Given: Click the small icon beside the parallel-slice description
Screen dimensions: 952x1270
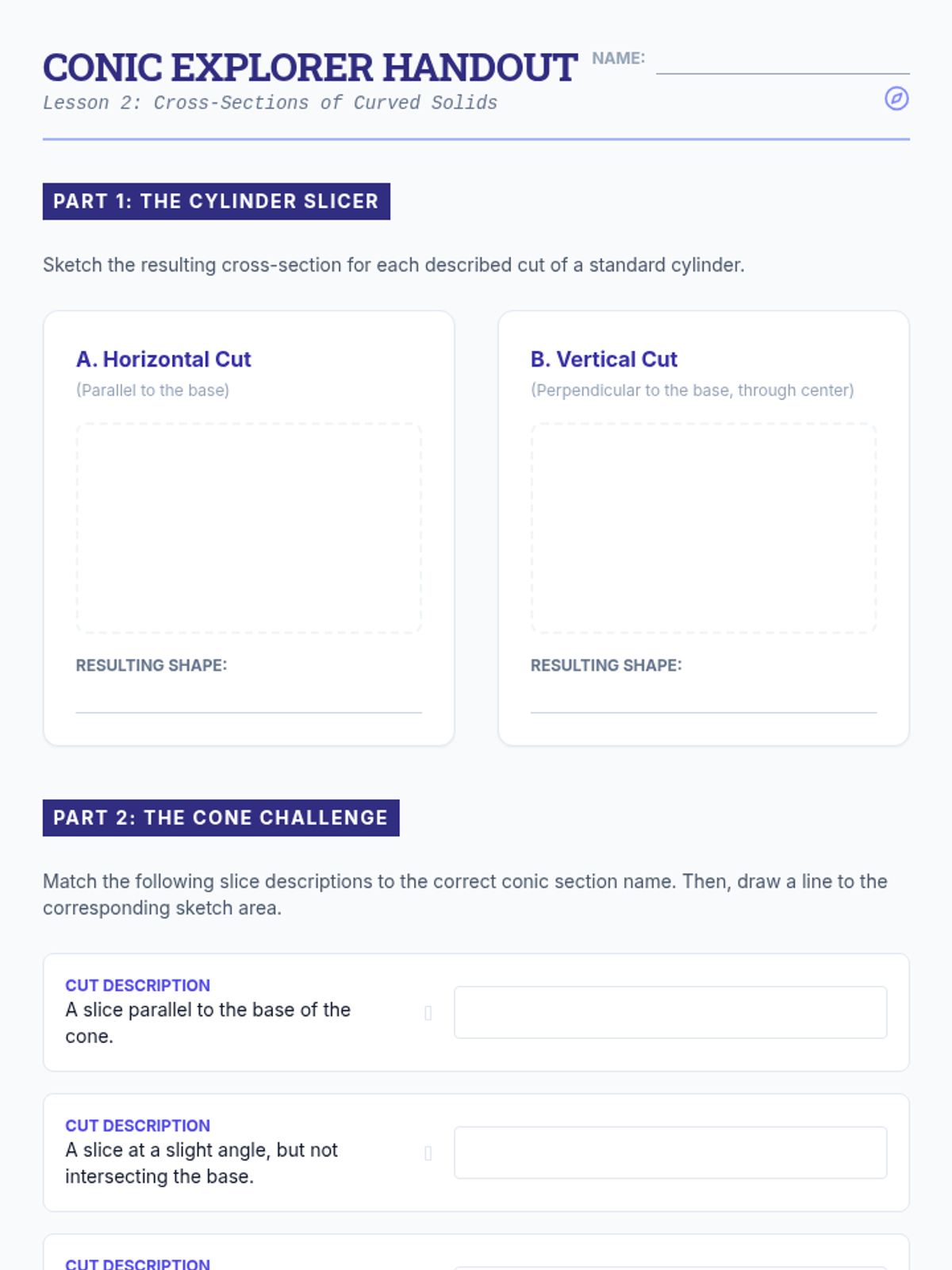Looking at the screenshot, I should click(428, 1013).
